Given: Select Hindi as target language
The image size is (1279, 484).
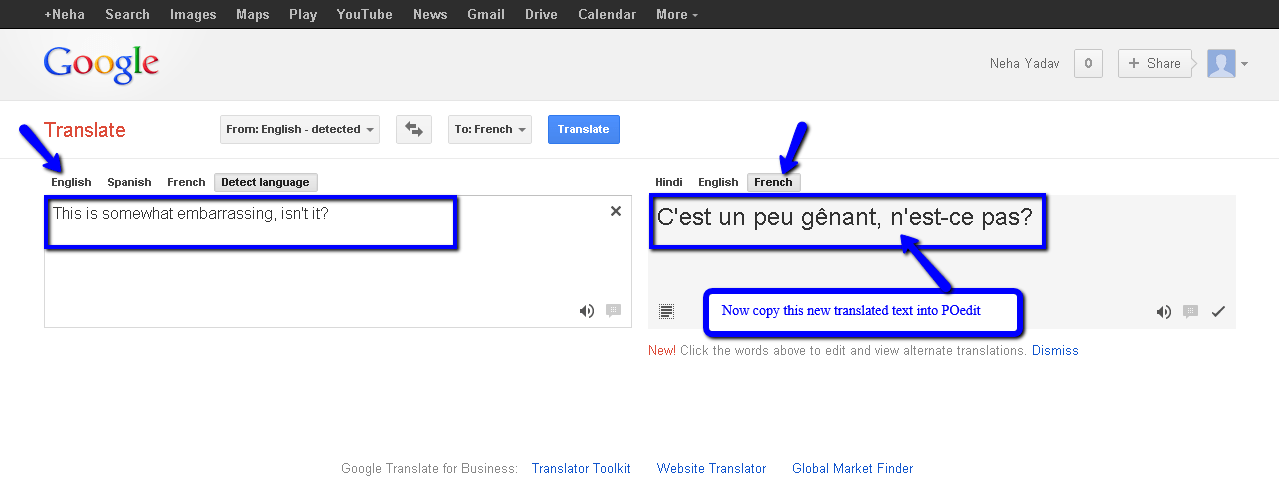Looking at the screenshot, I should click(x=669, y=182).
